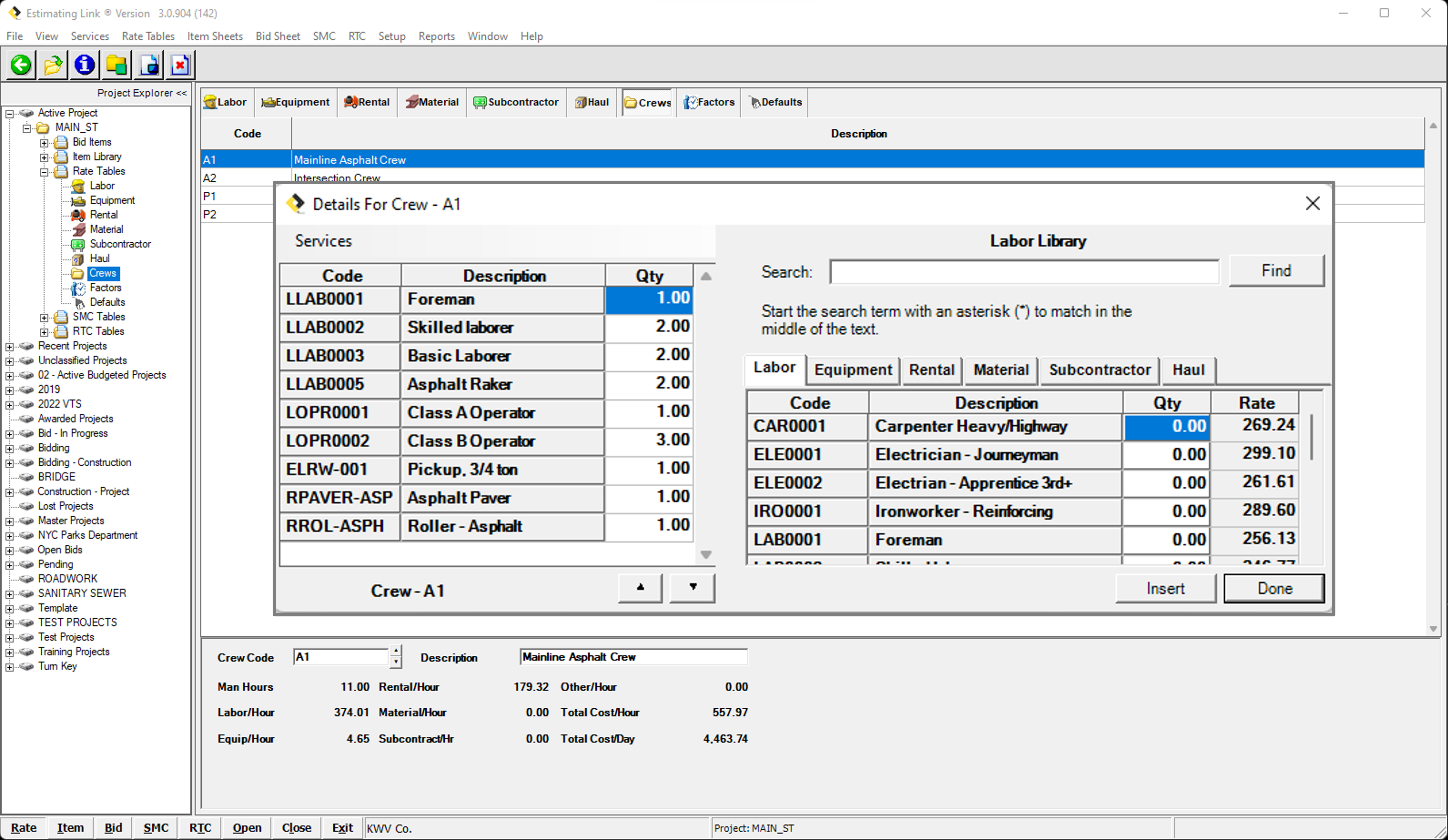Viewport: 1448px width, 840px height.
Task: Click the open folder toolbar icon
Action: [53, 64]
